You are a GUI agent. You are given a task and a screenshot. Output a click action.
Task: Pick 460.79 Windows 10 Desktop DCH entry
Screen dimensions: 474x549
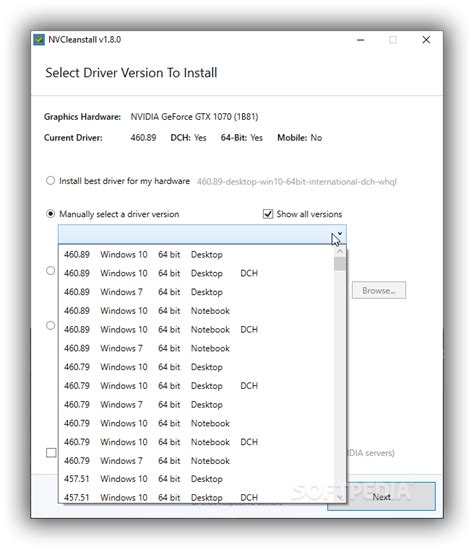pos(196,386)
